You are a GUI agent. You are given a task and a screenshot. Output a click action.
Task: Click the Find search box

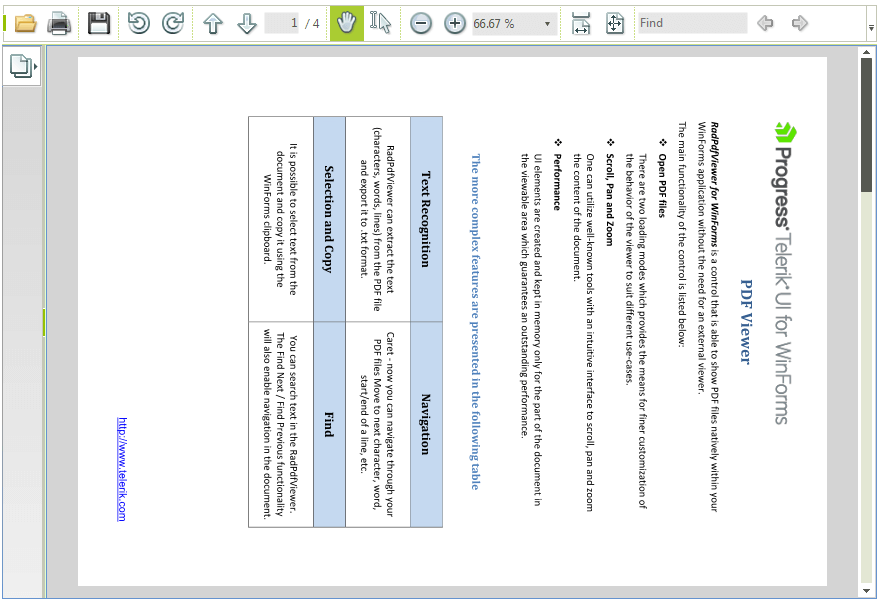(692, 23)
